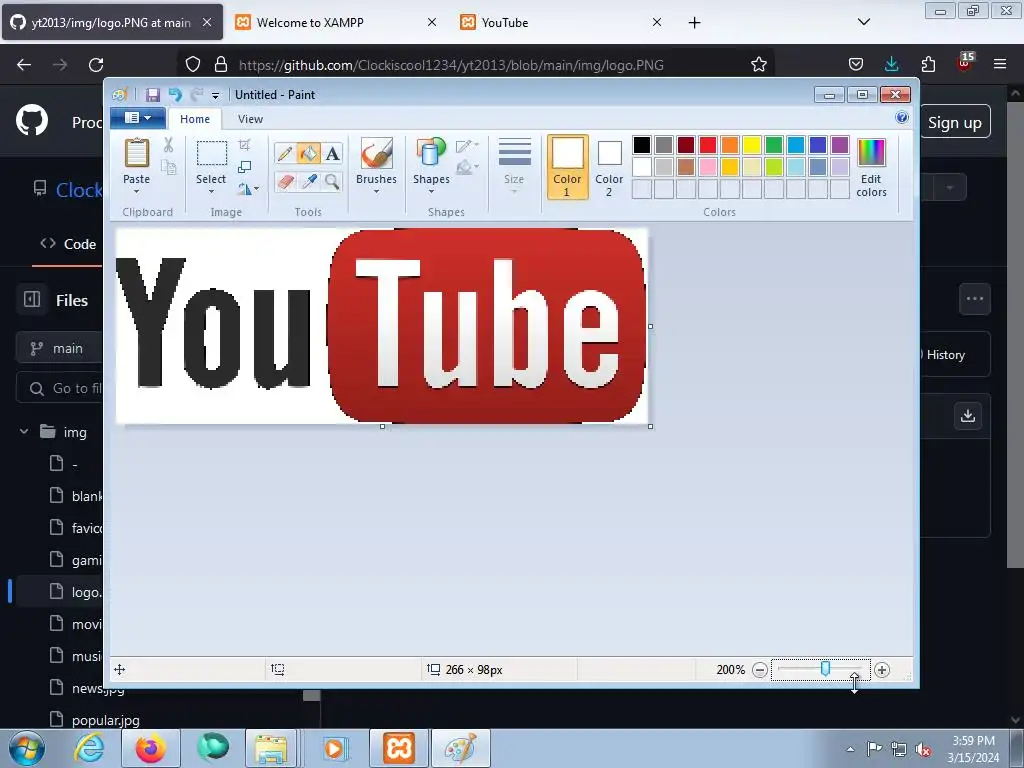This screenshot has width=1024, height=768.
Task: Select Color 1 swatch button
Action: (x=568, y=167)
